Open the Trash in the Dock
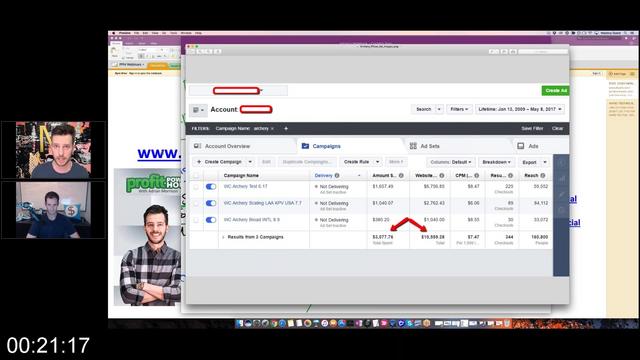This screenshot has height=360, width=640. coord(507,324)
